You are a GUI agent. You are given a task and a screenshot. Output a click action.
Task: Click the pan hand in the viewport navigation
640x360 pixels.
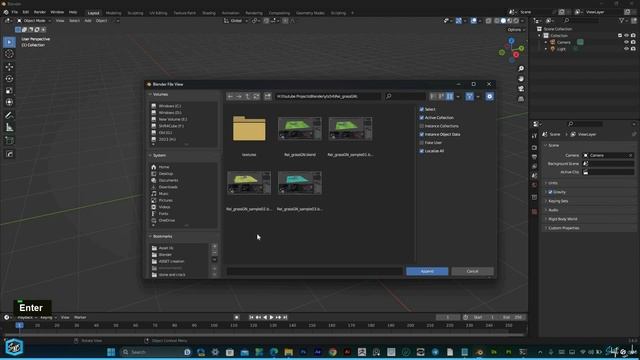[x=521, y=78]
